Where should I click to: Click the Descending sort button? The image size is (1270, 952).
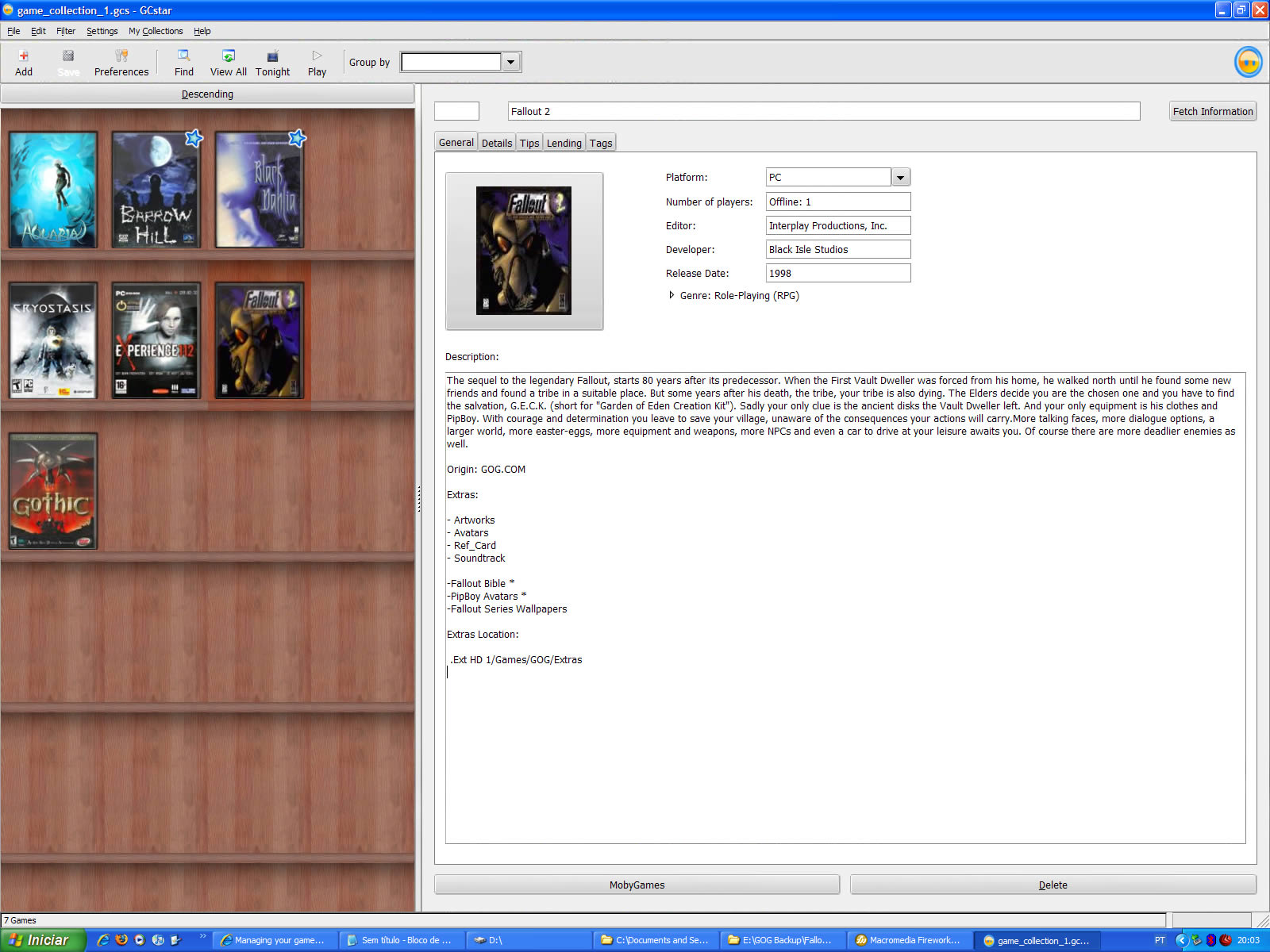[x=207, y=94]
